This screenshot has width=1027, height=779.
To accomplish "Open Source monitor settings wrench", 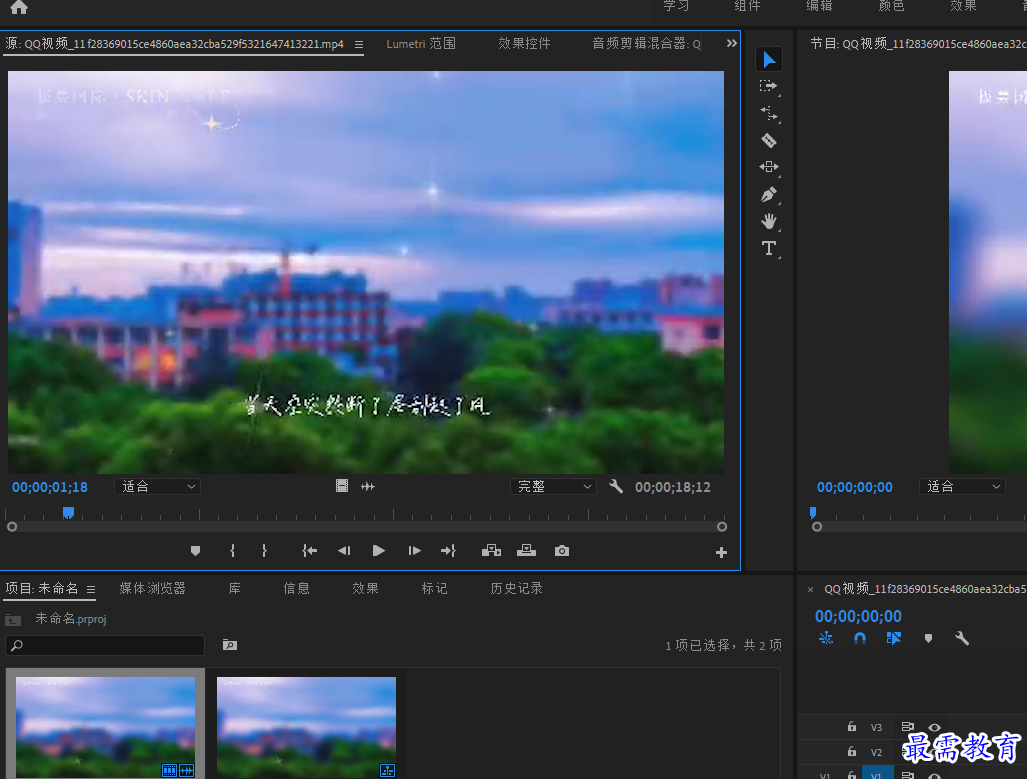I will (616, 486).
